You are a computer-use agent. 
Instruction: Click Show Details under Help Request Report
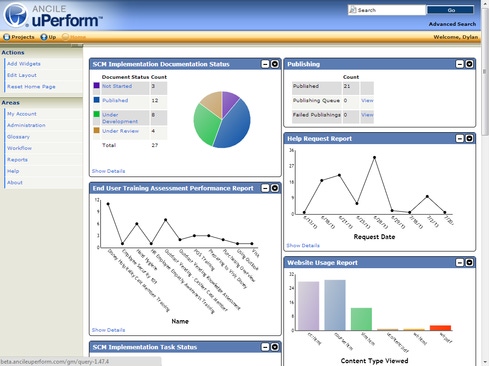(x=303, y=245)
